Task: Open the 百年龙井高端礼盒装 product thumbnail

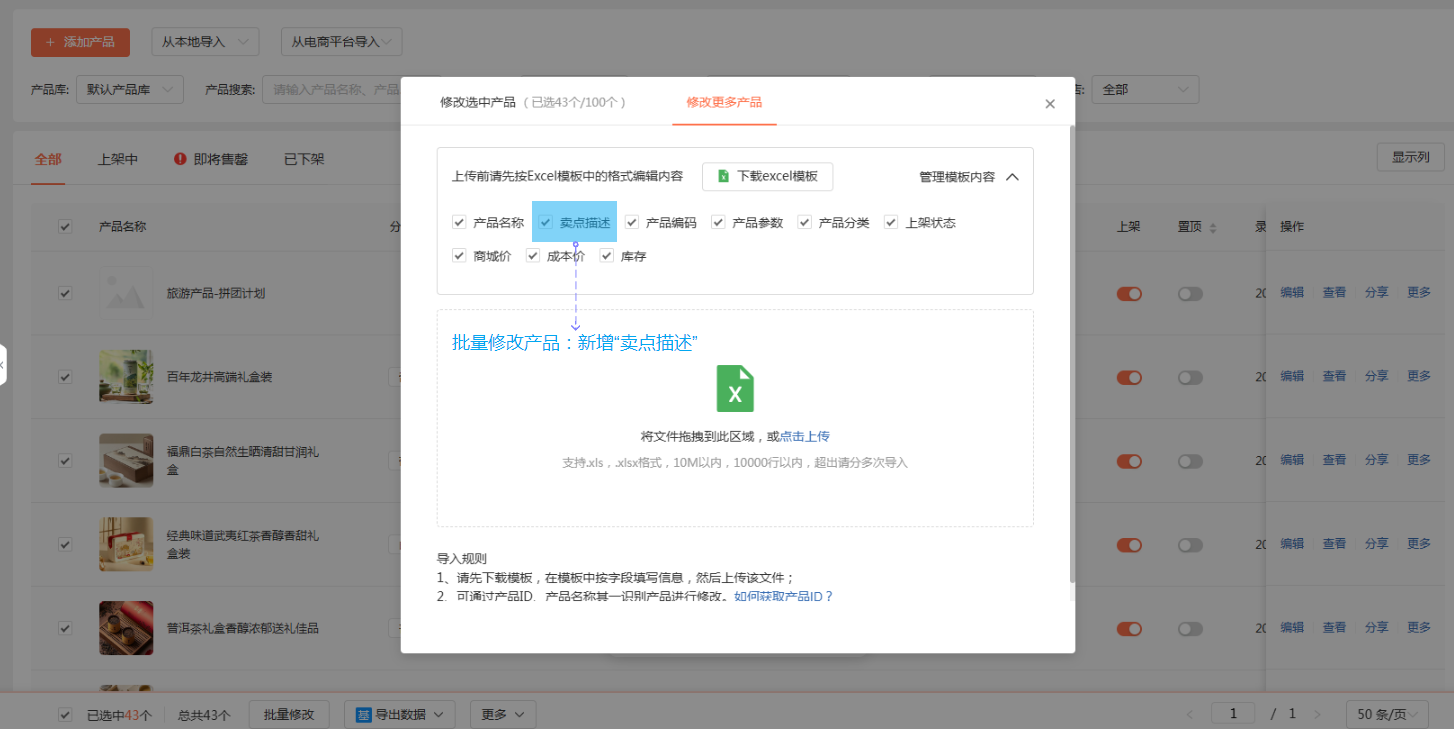Action: click(126, 377)
